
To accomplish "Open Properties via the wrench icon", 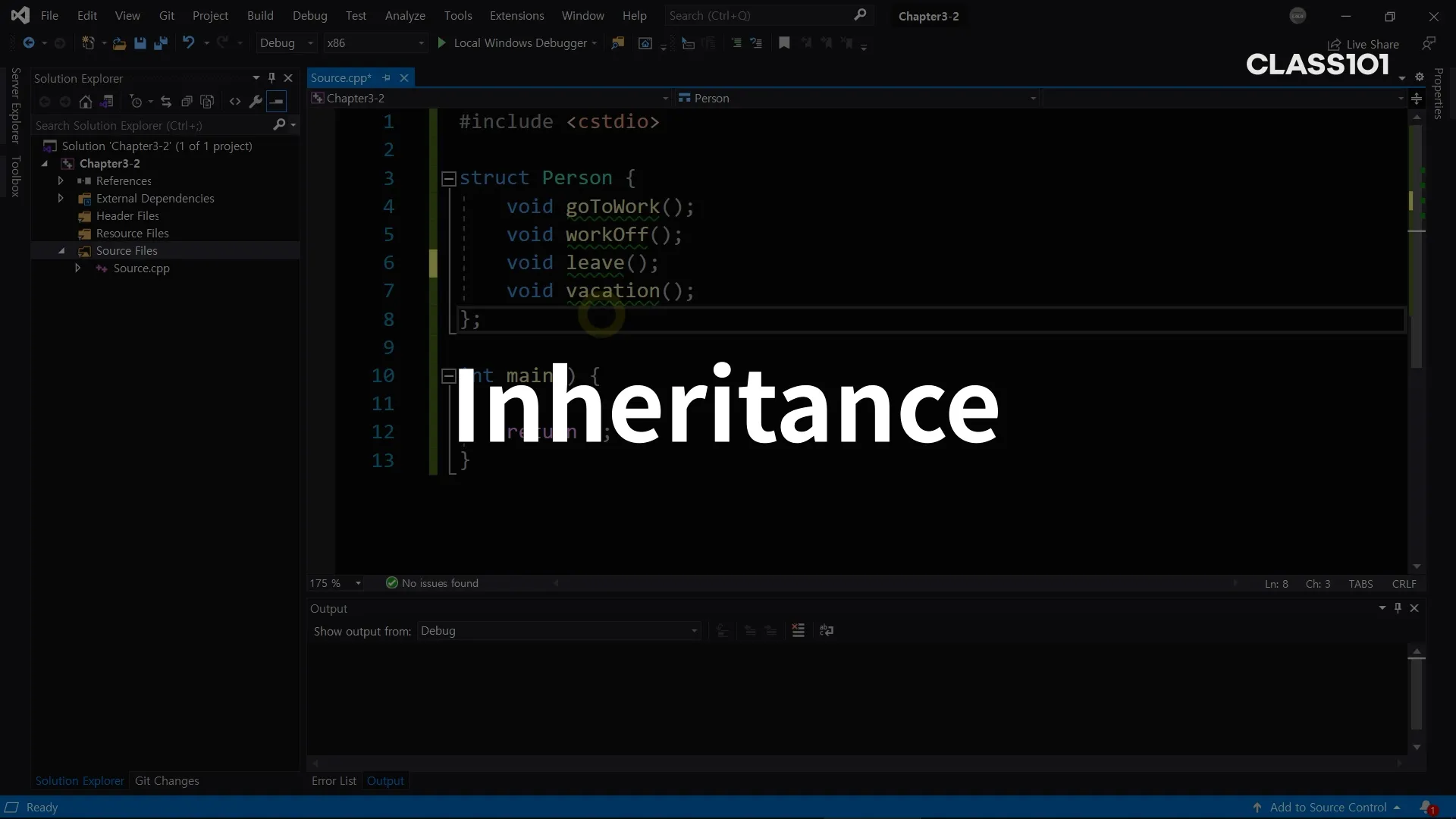I will [256, 102].
